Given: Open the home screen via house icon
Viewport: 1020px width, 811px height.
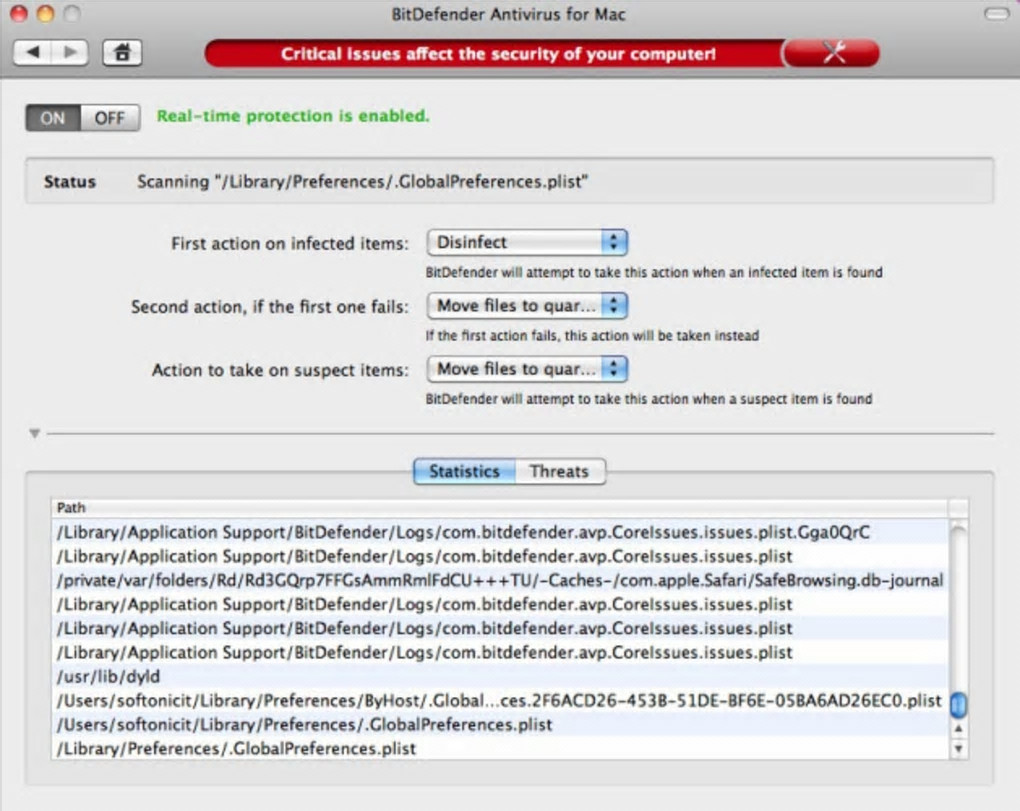Looking at the screenshot, I should (x=122, y=53).
